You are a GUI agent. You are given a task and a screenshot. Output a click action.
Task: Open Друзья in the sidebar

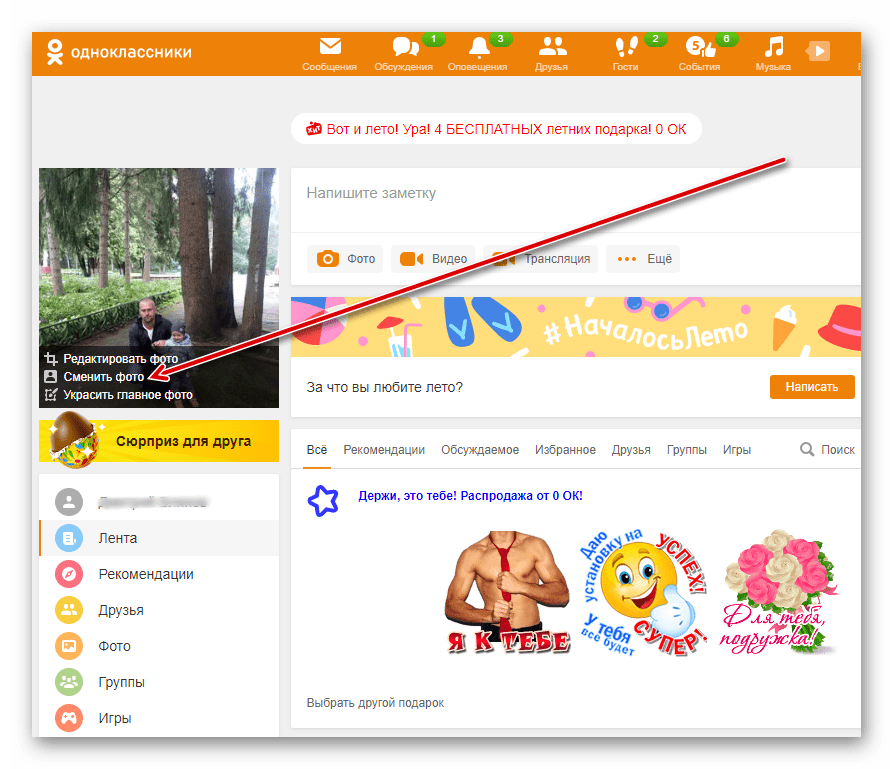tap(159, 610)
